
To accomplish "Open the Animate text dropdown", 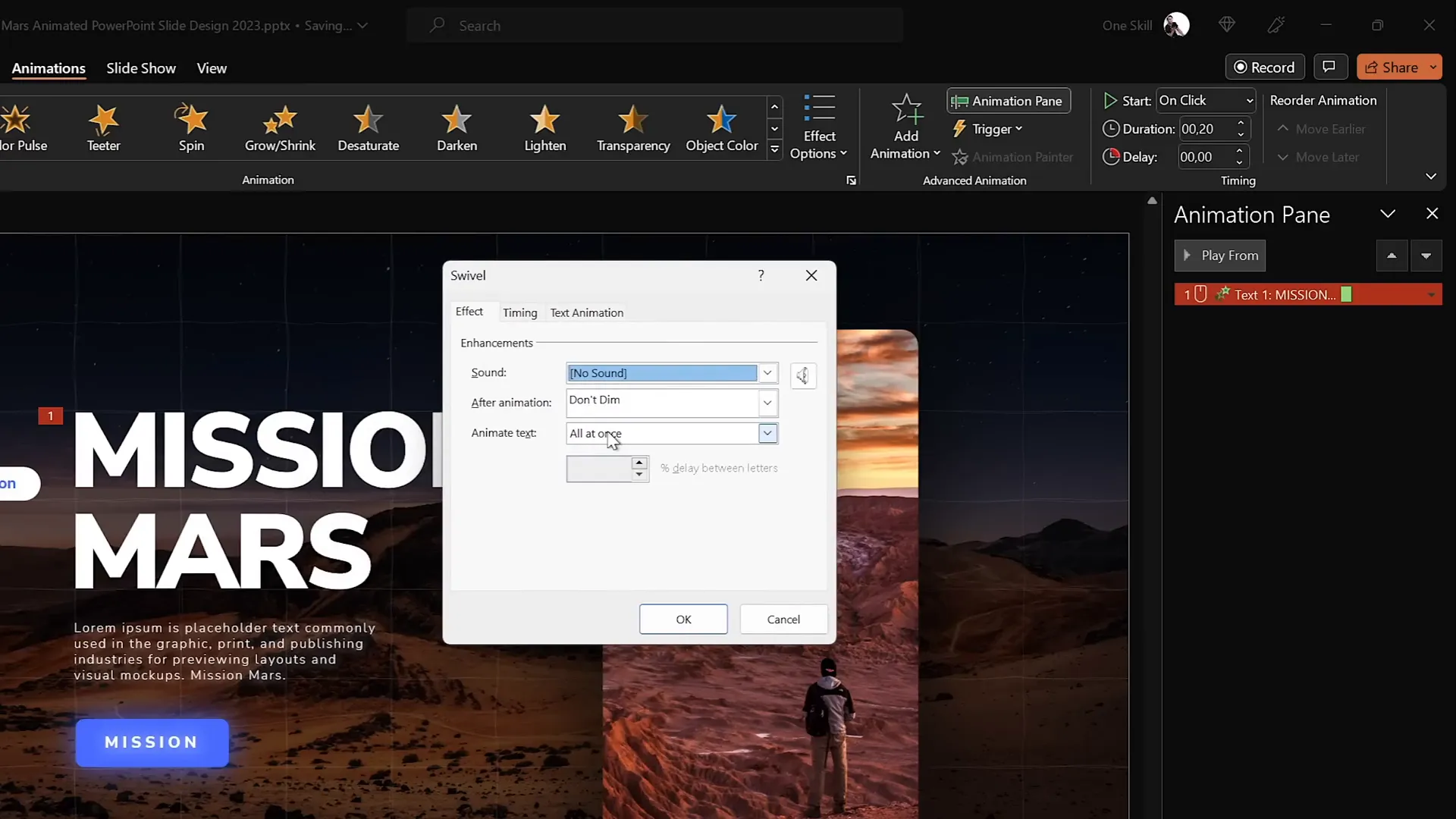I will [767, 433].
